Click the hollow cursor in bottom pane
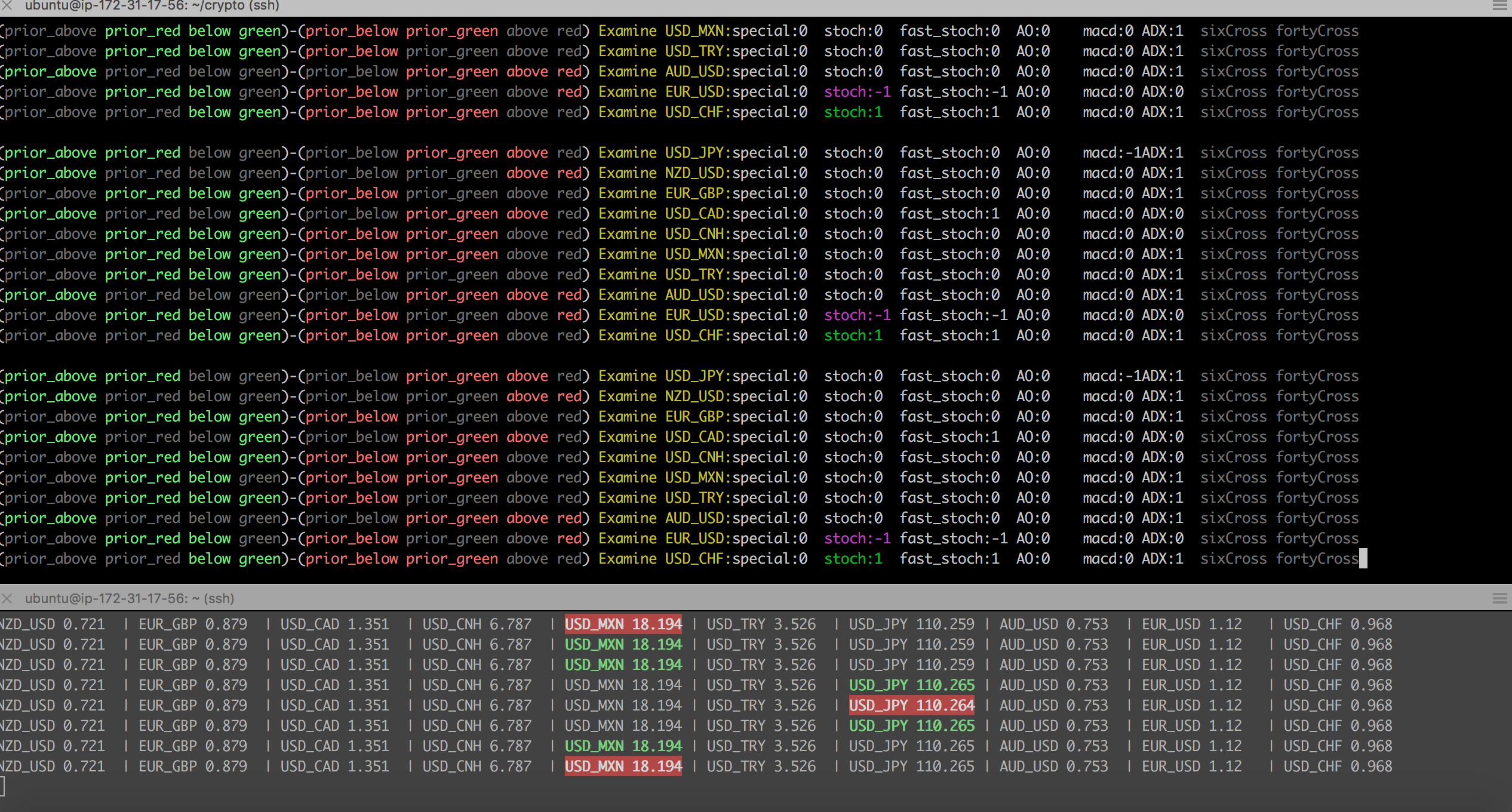Image resolution: width=1512 pixels, height=812 pixels. pos(2,787)
